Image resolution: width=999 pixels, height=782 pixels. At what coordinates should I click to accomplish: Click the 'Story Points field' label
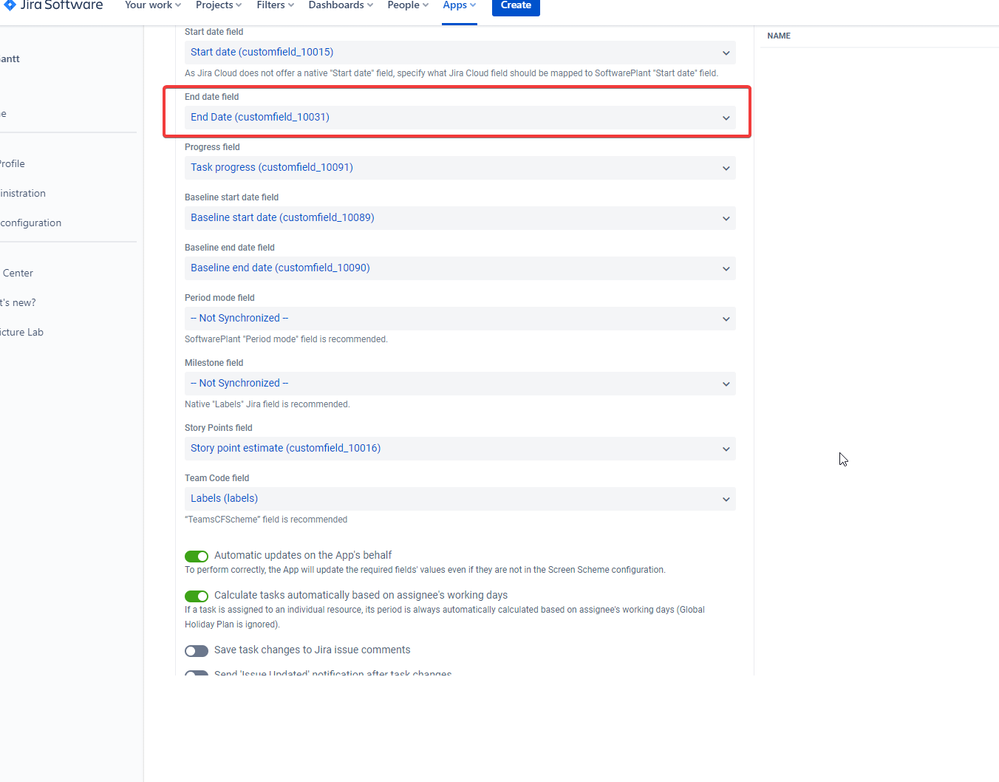(x=218, y=428)
